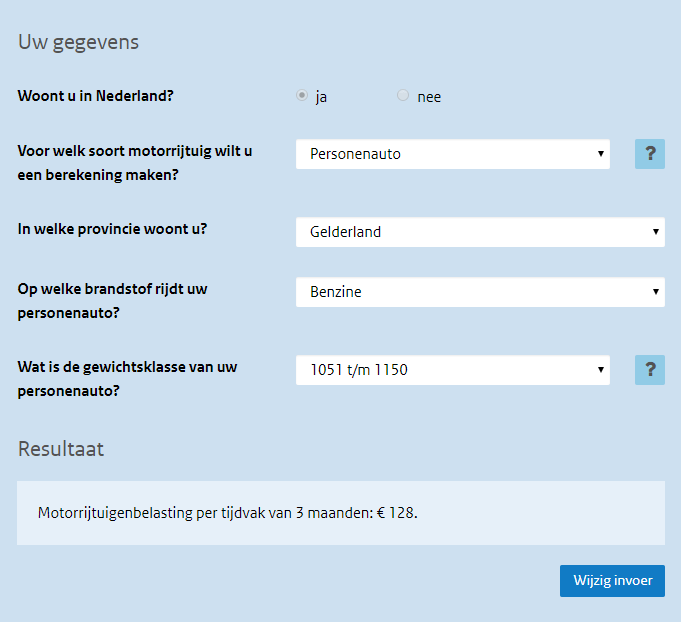Open help for gewichtsklasse question
Screen dimensions: 681x622
(x=650, y=370)
